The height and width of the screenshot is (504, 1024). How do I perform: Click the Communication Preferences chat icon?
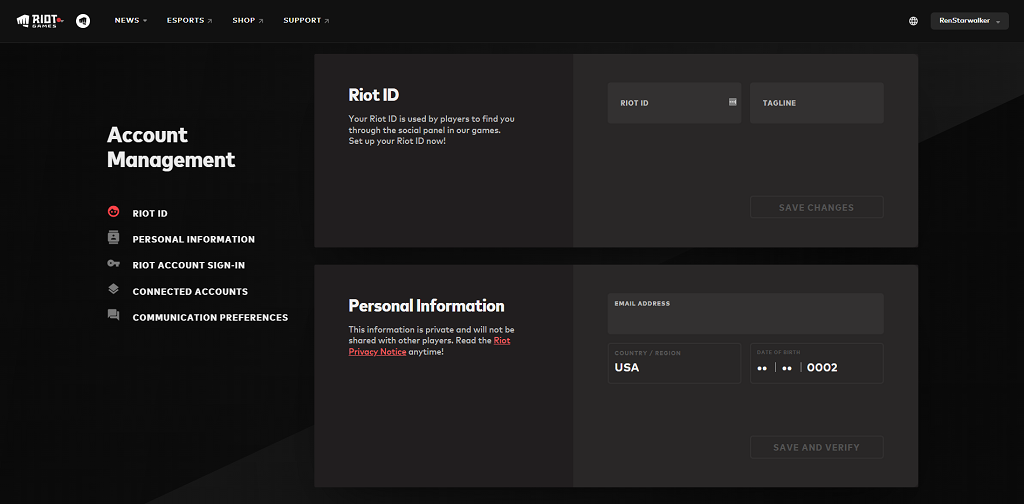point(113,316)
